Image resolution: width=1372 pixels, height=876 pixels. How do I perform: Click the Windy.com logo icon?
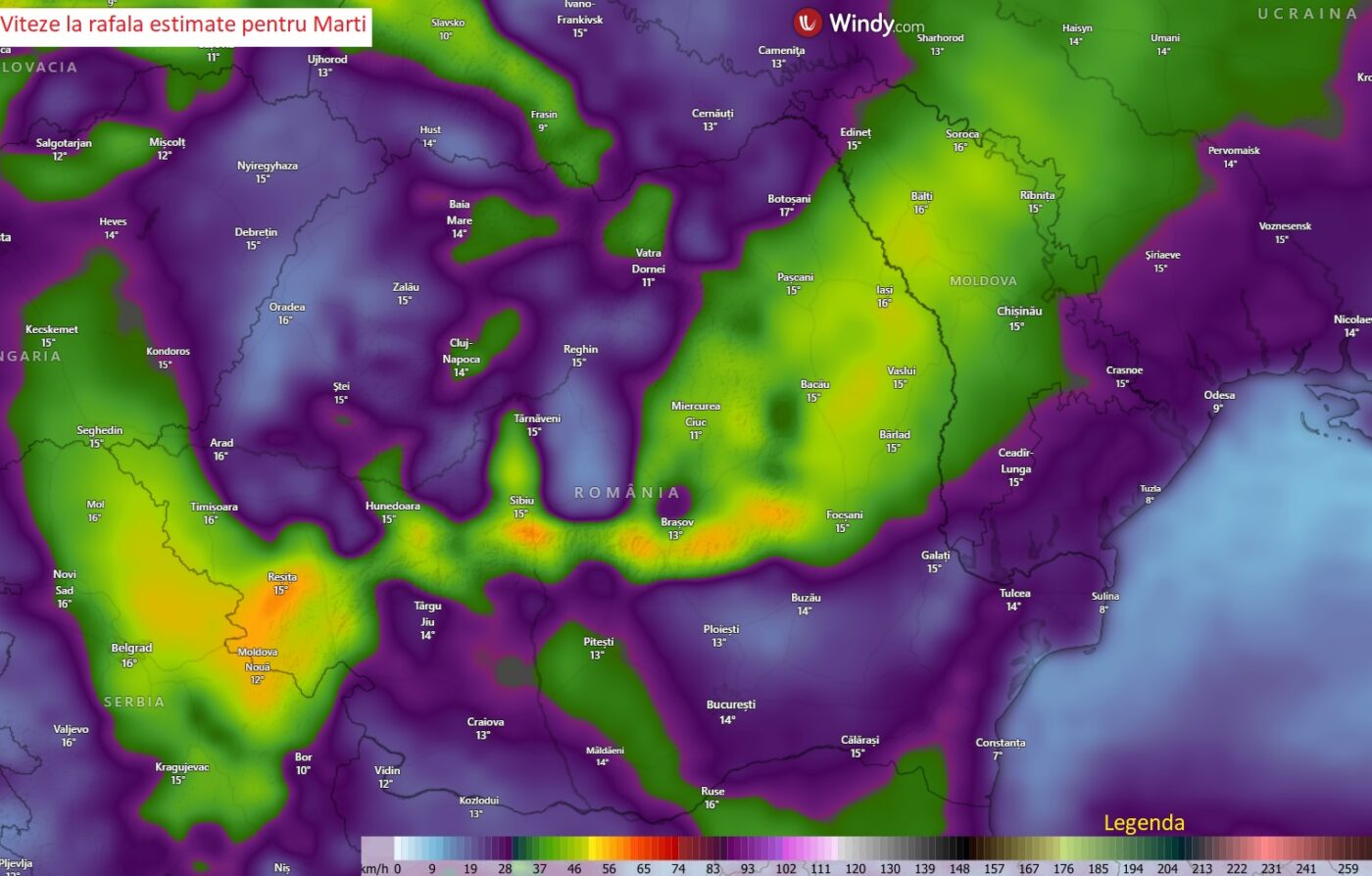tap(807, 22)
